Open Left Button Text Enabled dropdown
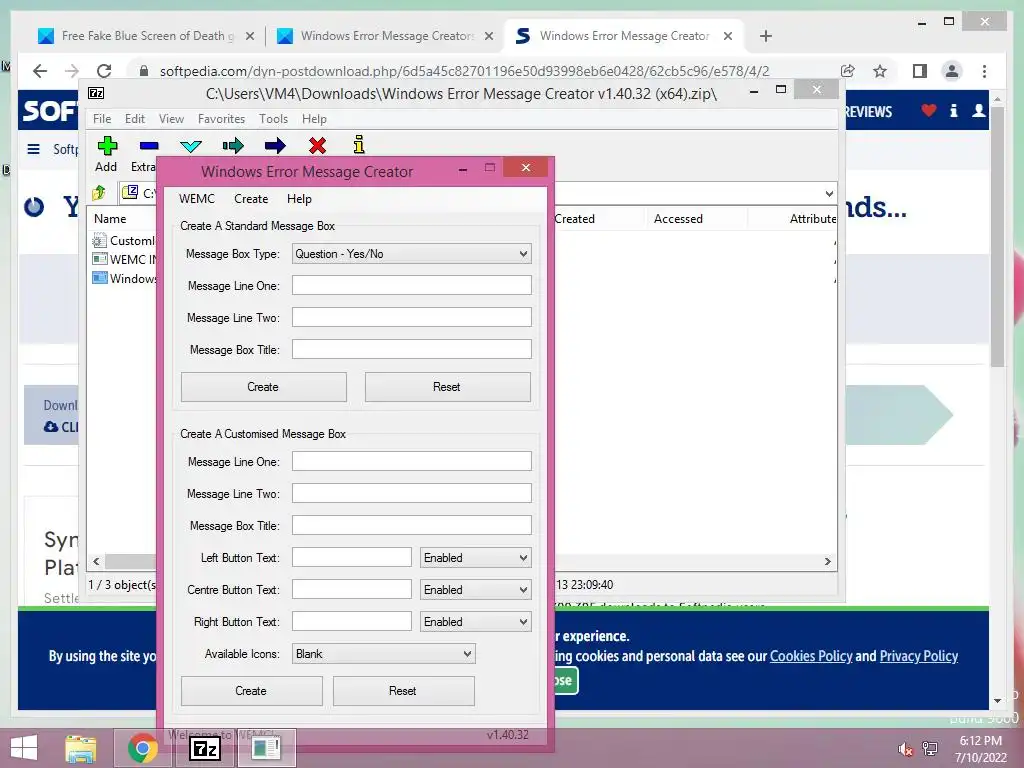 coord(475,557)
